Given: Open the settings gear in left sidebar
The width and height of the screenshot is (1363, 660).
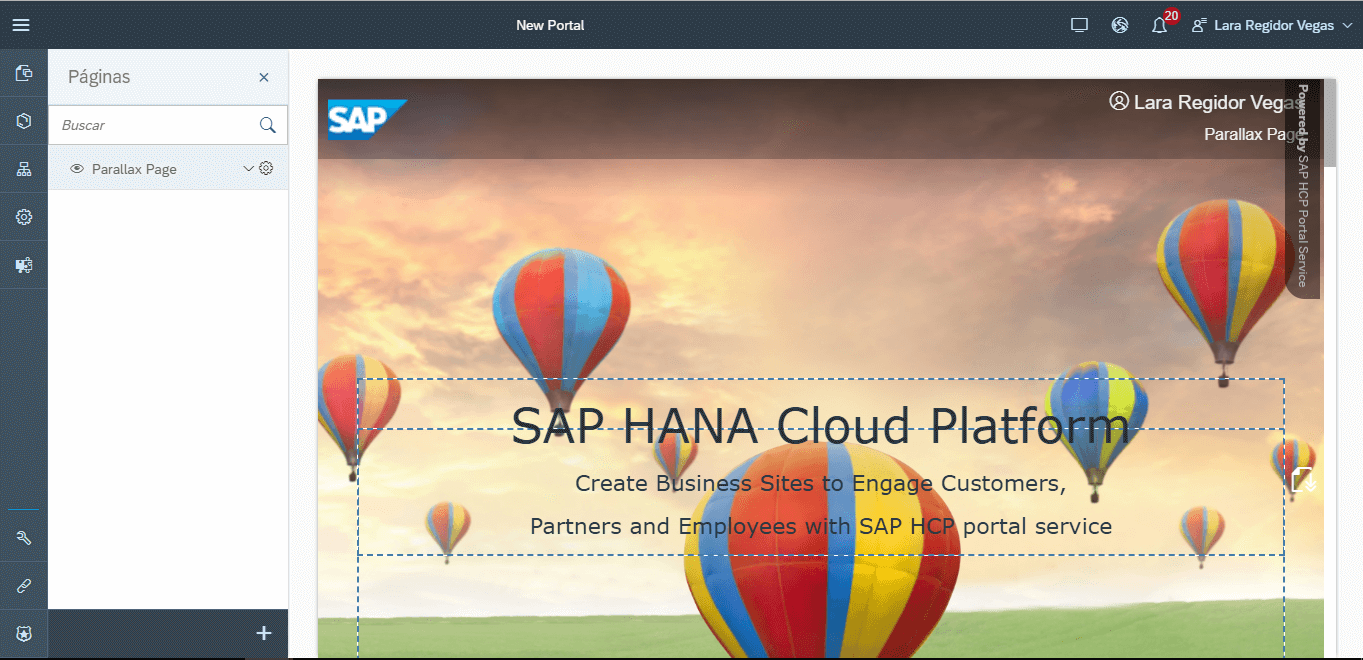Looking at the screenshot, I should pos(24,217).
